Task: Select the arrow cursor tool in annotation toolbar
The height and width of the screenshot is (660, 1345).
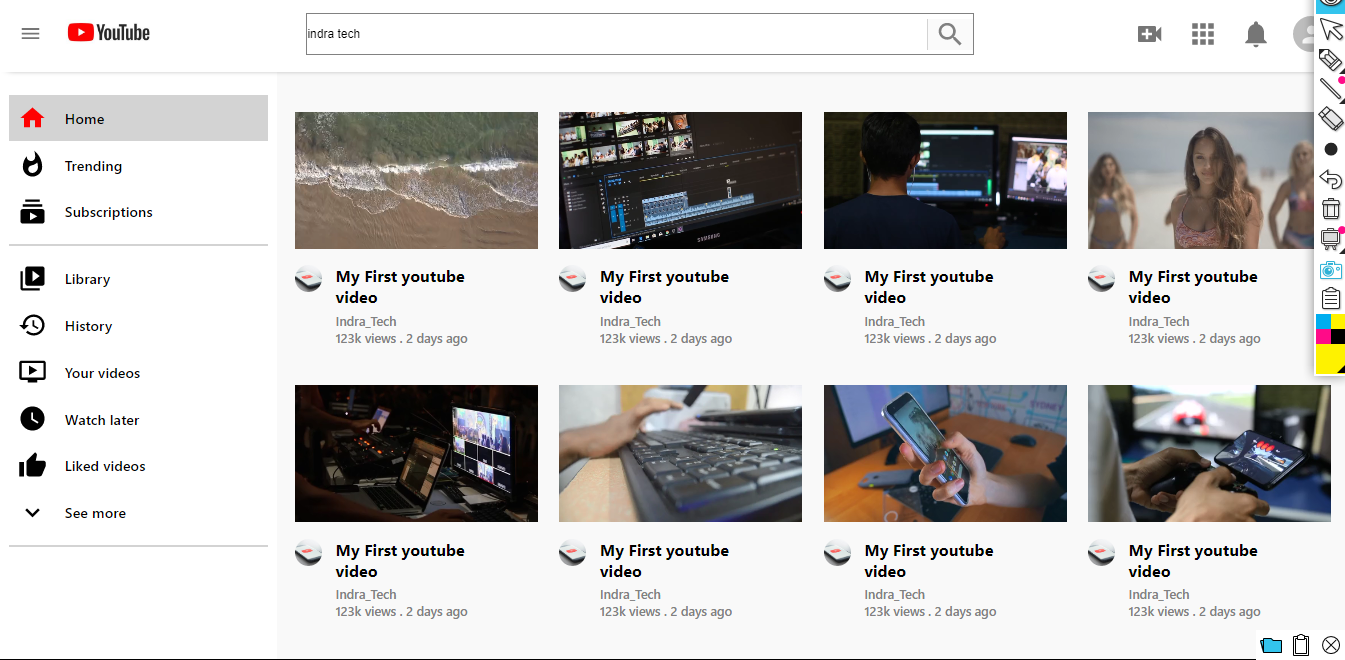Action: point(1331,29)
